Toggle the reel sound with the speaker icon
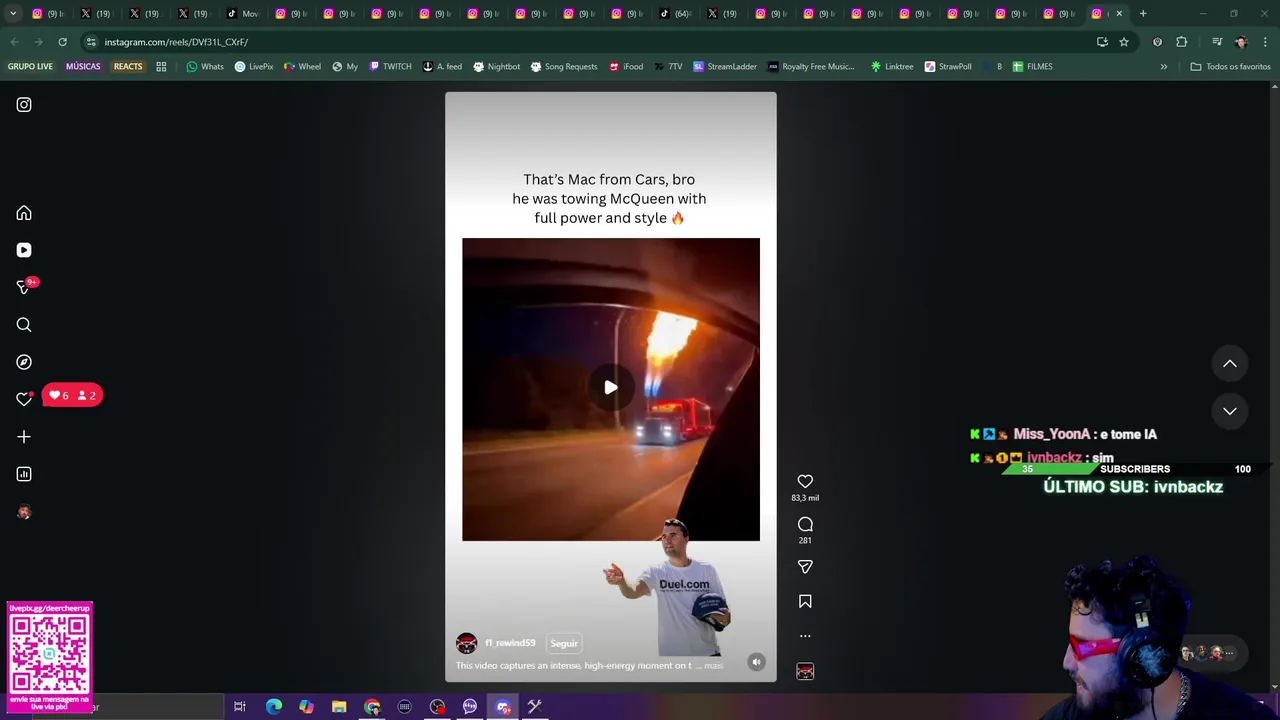This screenshot has width=1280, height=720. pyautogui.click(x=757, y=662)
